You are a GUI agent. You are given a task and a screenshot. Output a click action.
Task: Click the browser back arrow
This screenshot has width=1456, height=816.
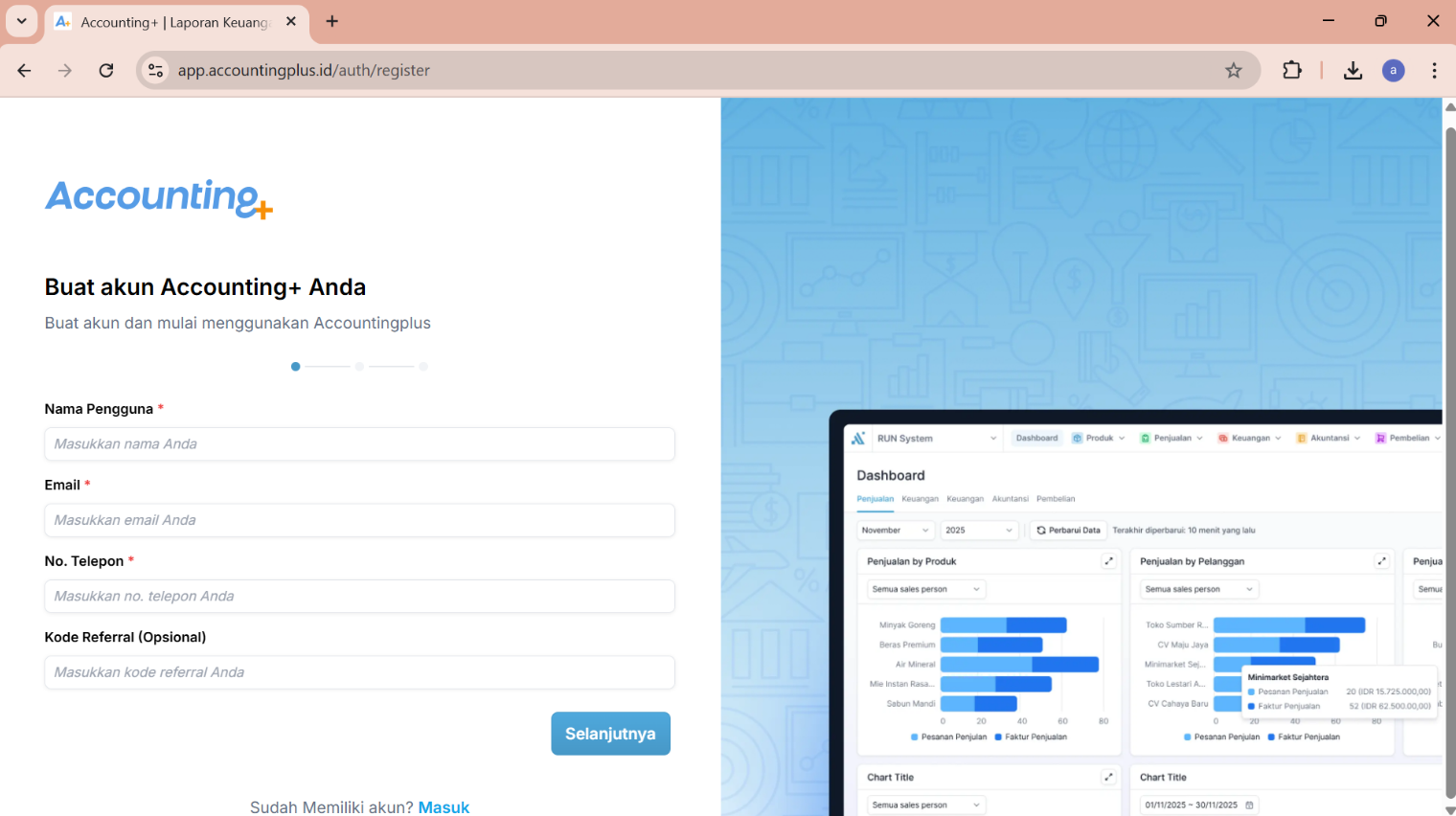click(24, 70)
